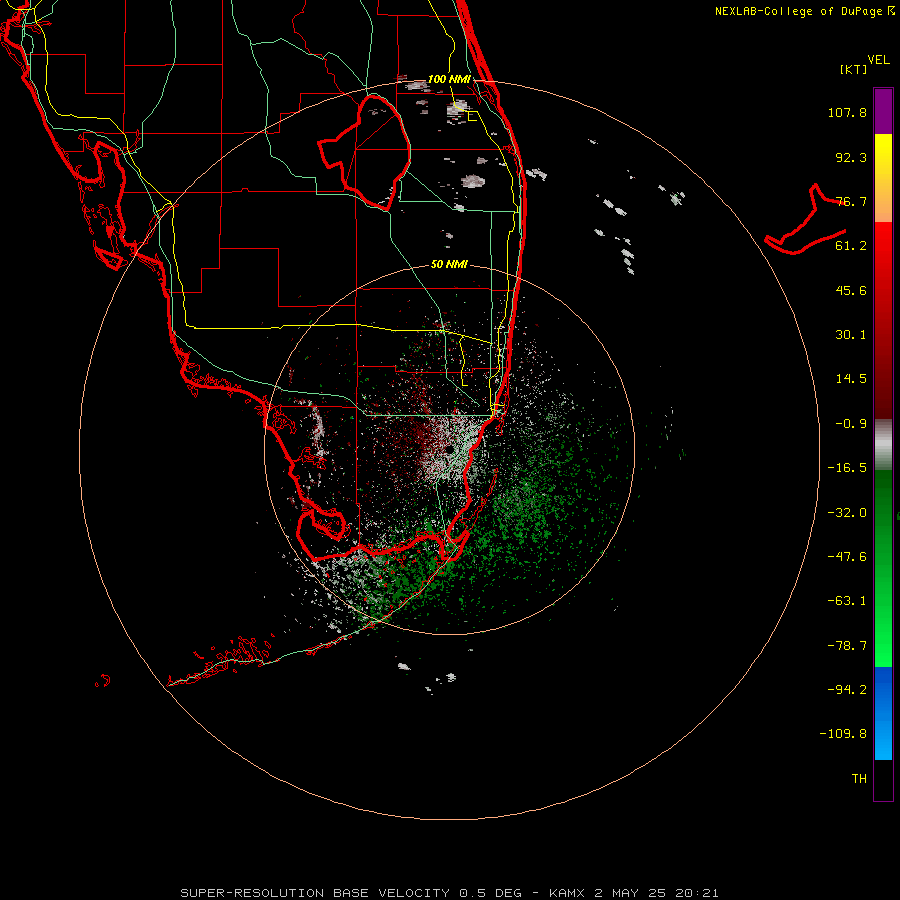Click the gray near-zero color bar segment
900x900 pixels.
click(x=883, y=445)
